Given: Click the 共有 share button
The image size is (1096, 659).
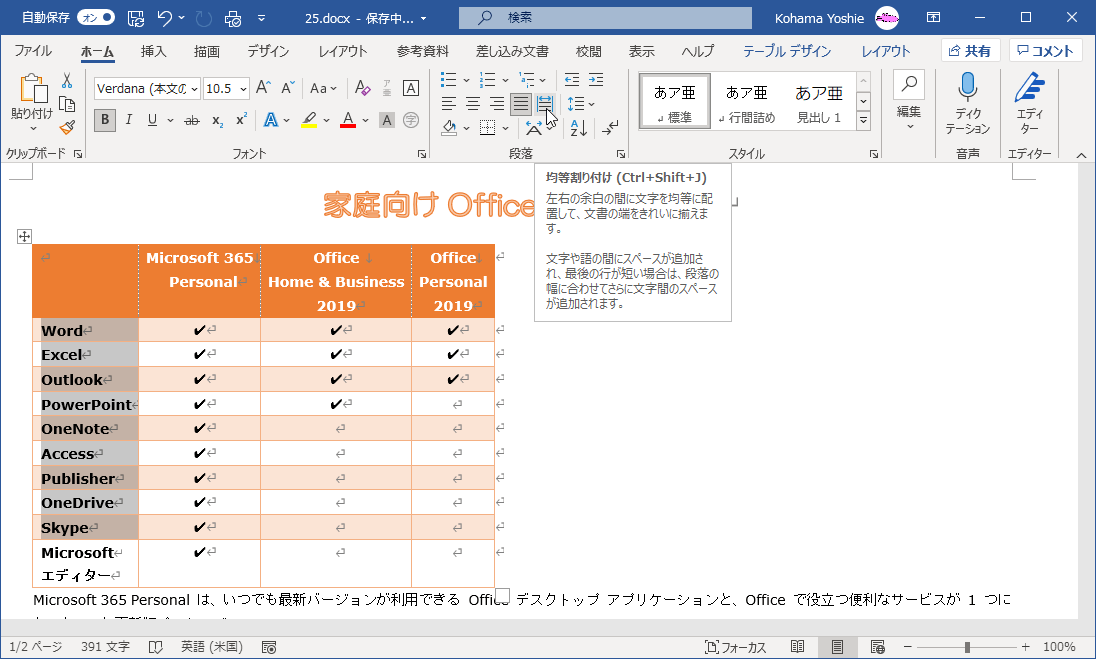Looking at the screenshot, I should 970,51.
